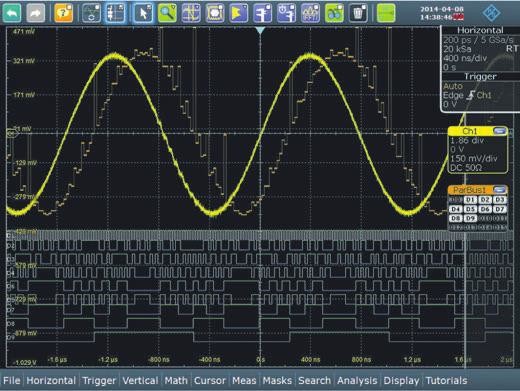Click the 'DC 50Ω' coupling text
Image resolution: width=520 pixels, height=391 pixels.
point(466,168)
